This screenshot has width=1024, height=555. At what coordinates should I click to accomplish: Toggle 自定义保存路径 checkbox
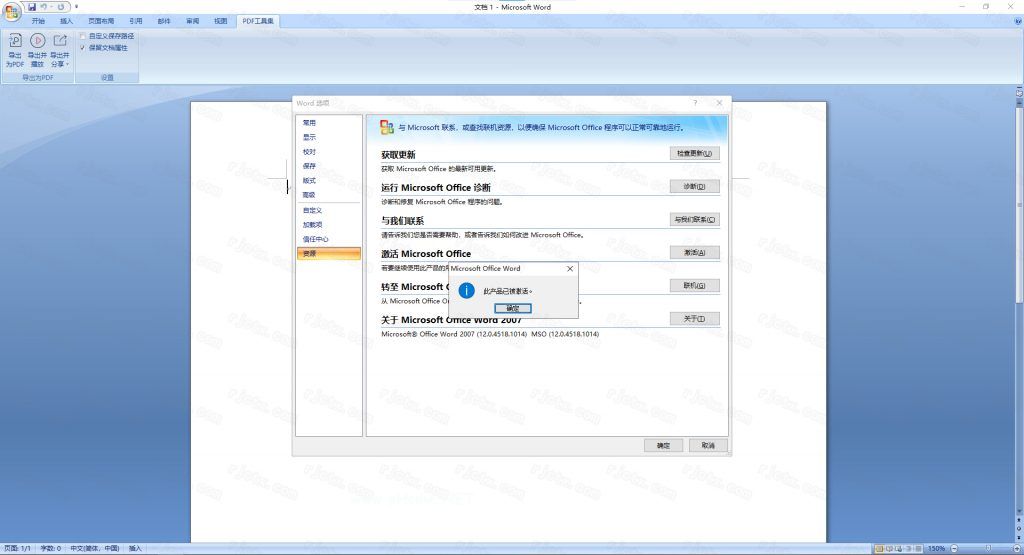coord(83,36)
